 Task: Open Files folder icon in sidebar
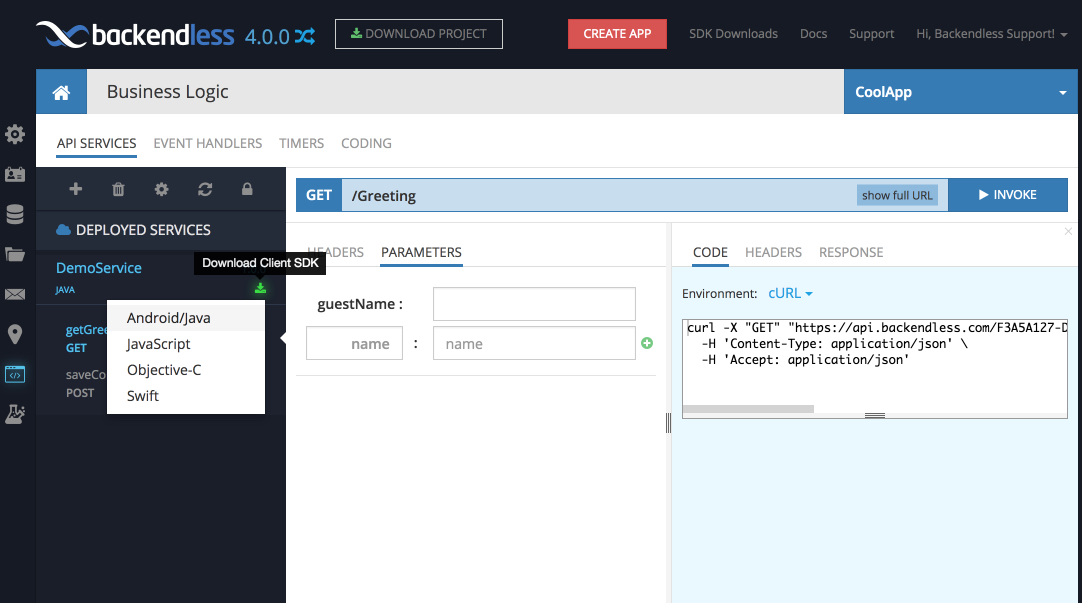point(14,255)
